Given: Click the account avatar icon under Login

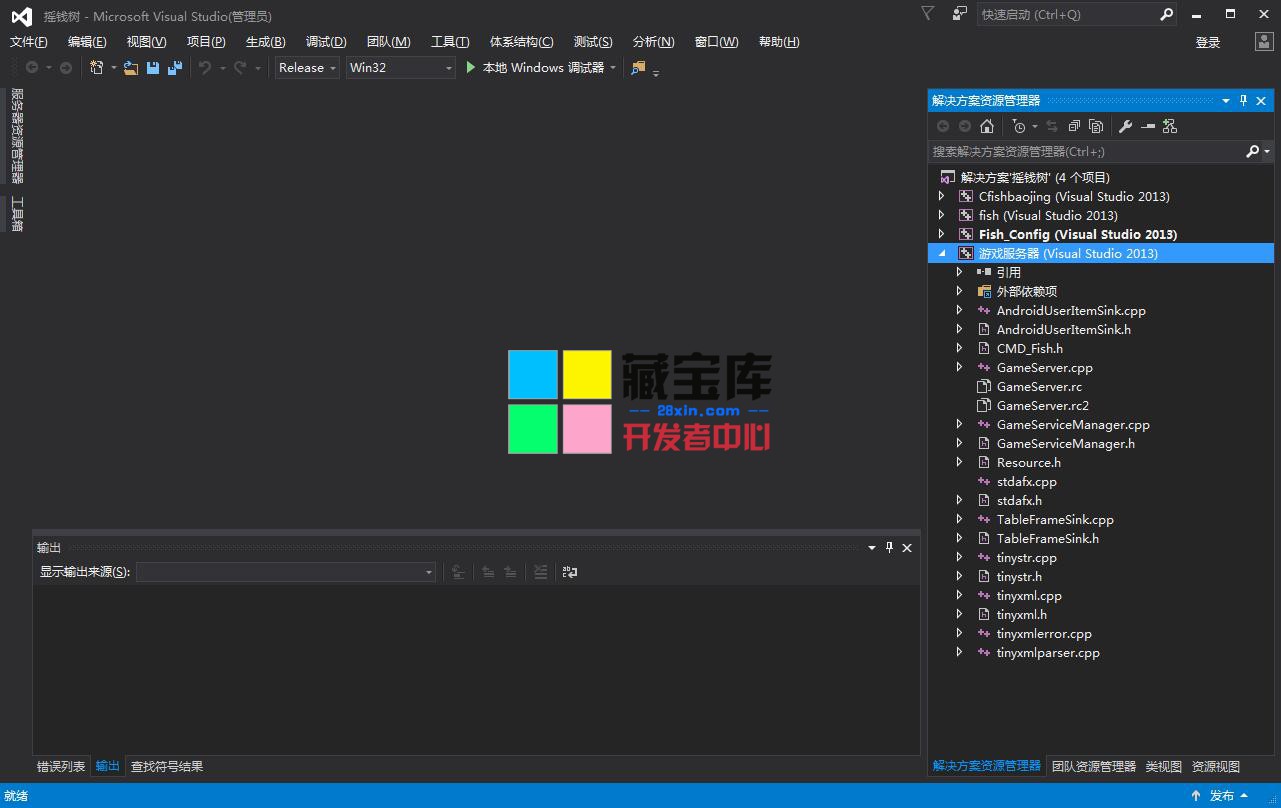Looking at the screenshot, I should [x=1265, y=42].
